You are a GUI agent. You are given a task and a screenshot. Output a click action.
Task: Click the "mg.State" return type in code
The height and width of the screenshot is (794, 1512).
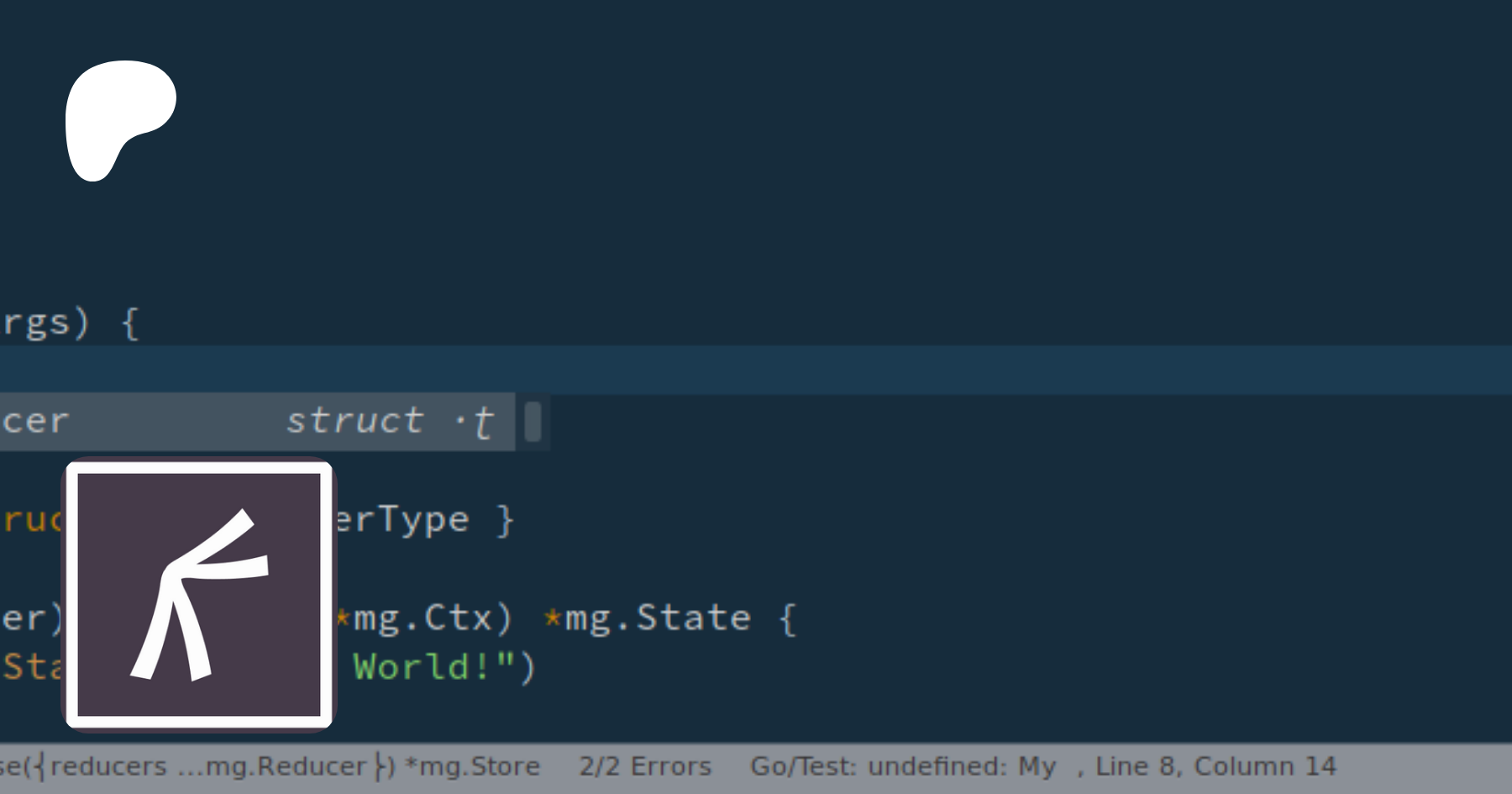[x=658, y=618]
